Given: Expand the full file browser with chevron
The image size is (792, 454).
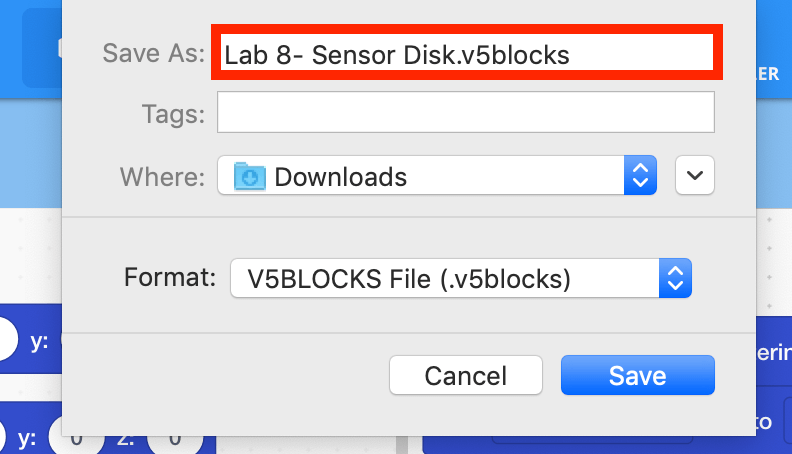Looking at the screenshot, I should tap(695, 175).
